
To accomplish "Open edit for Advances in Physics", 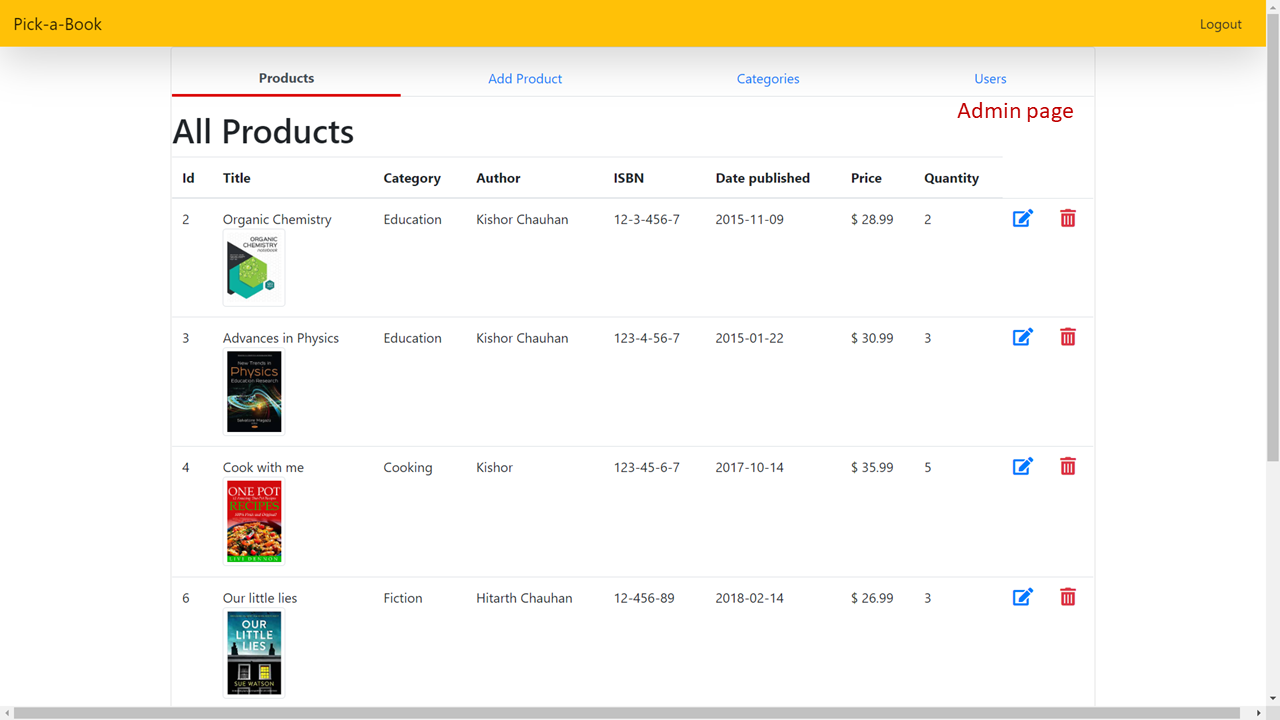I will point(1022,337).
